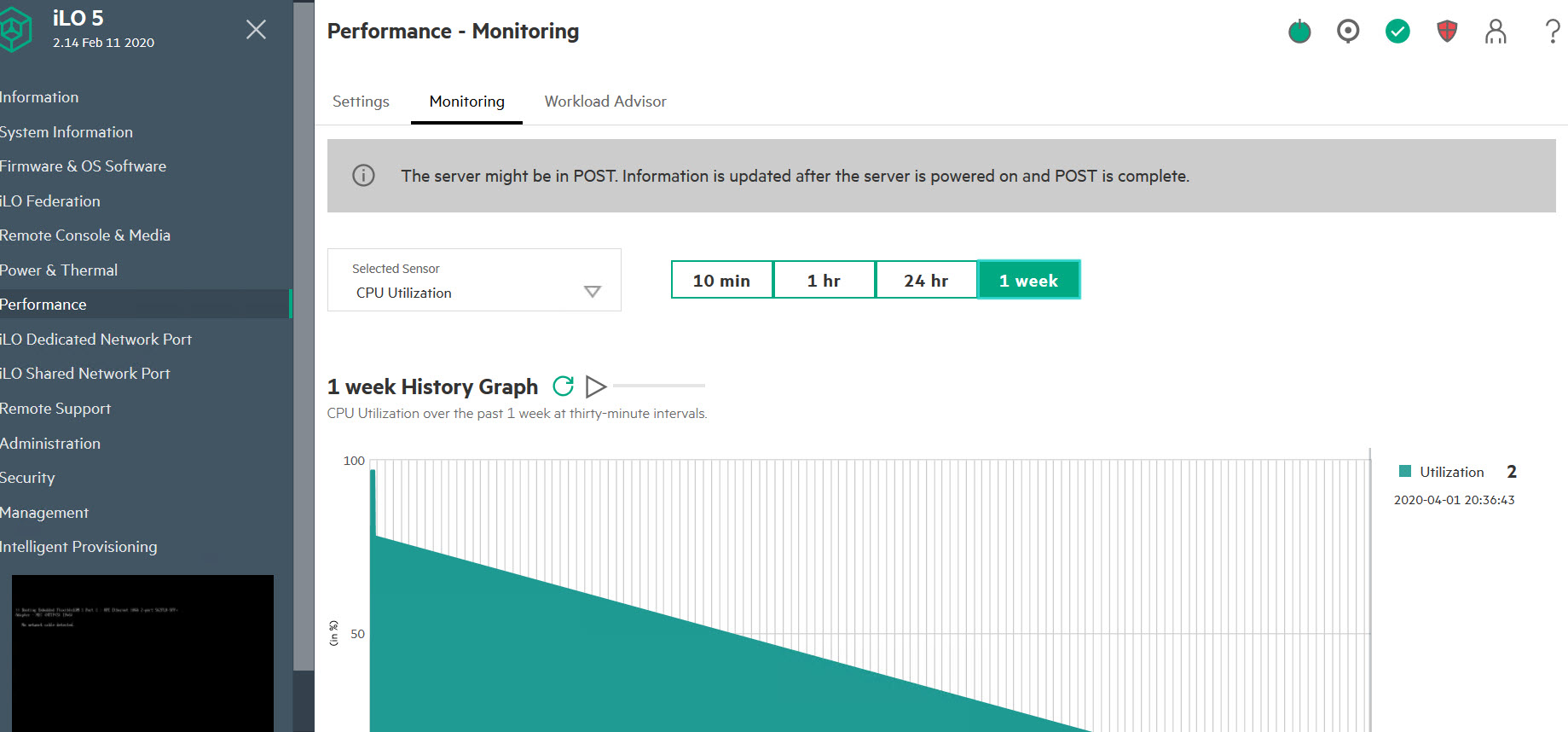Viewport: 1568px width, 732px height.
Task: Refresh the 1 week History Graph
Action: pyautogui.click(x=563, y=386)
